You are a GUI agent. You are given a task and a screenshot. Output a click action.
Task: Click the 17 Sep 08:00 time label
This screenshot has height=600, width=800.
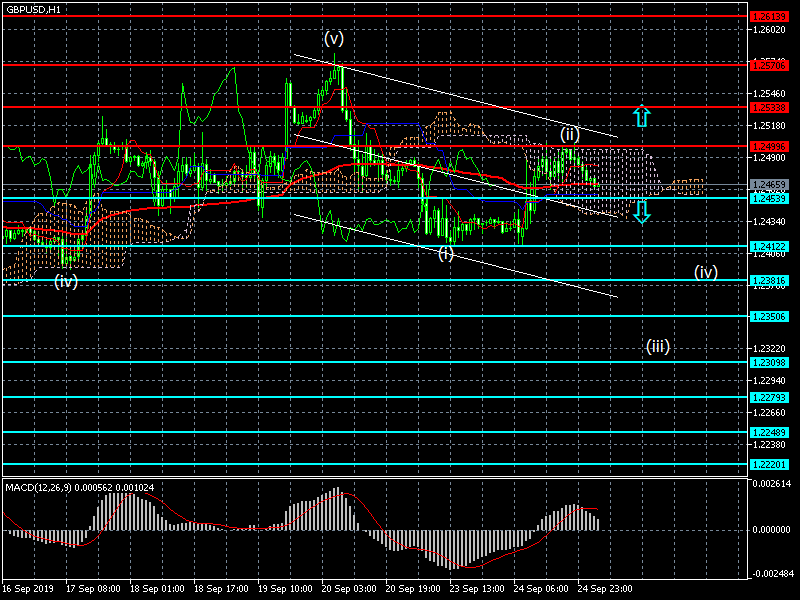(93, 589)
